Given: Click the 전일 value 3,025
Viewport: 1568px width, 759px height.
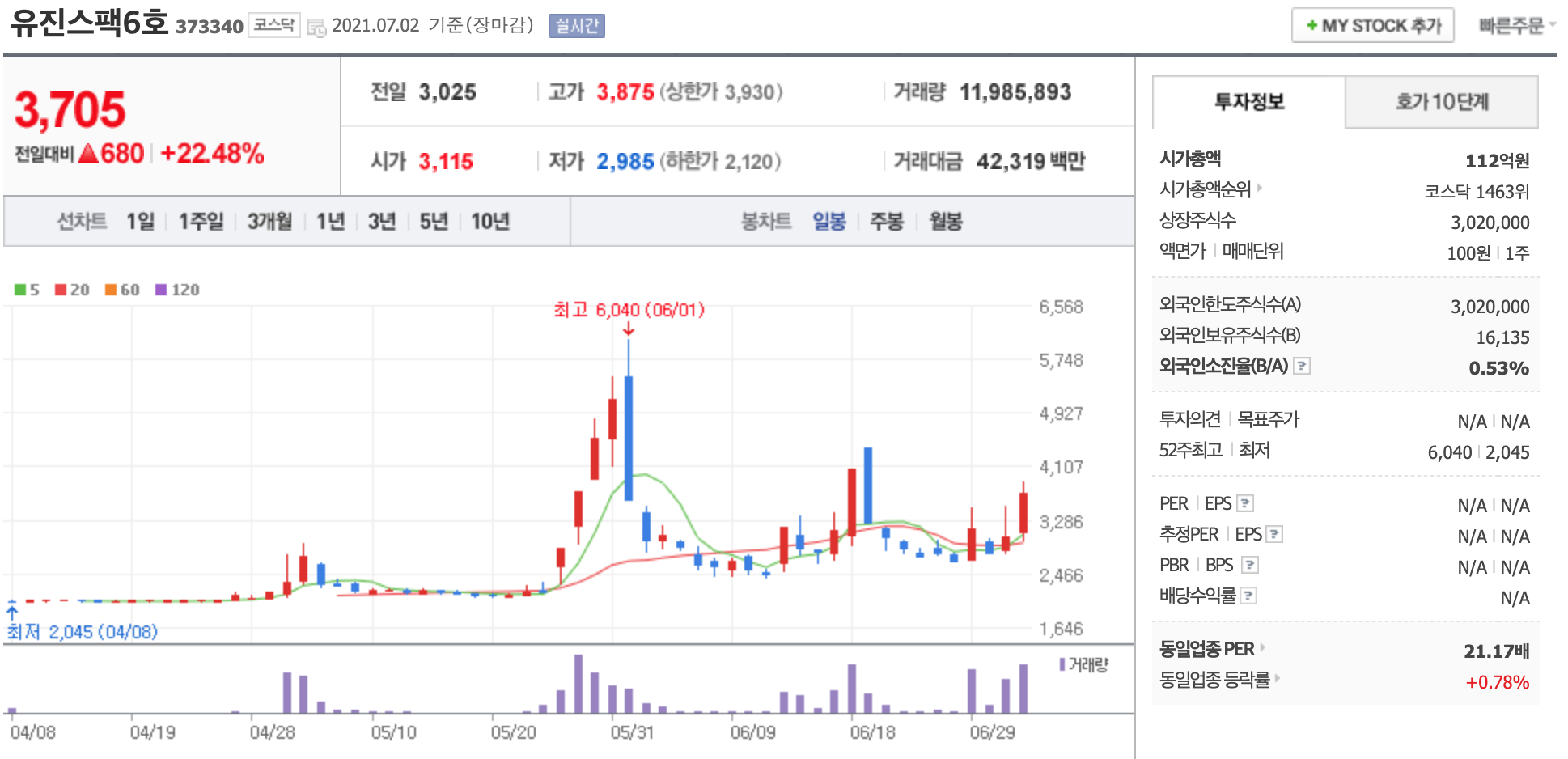Looking at the screenshot, I should (447, 92).
